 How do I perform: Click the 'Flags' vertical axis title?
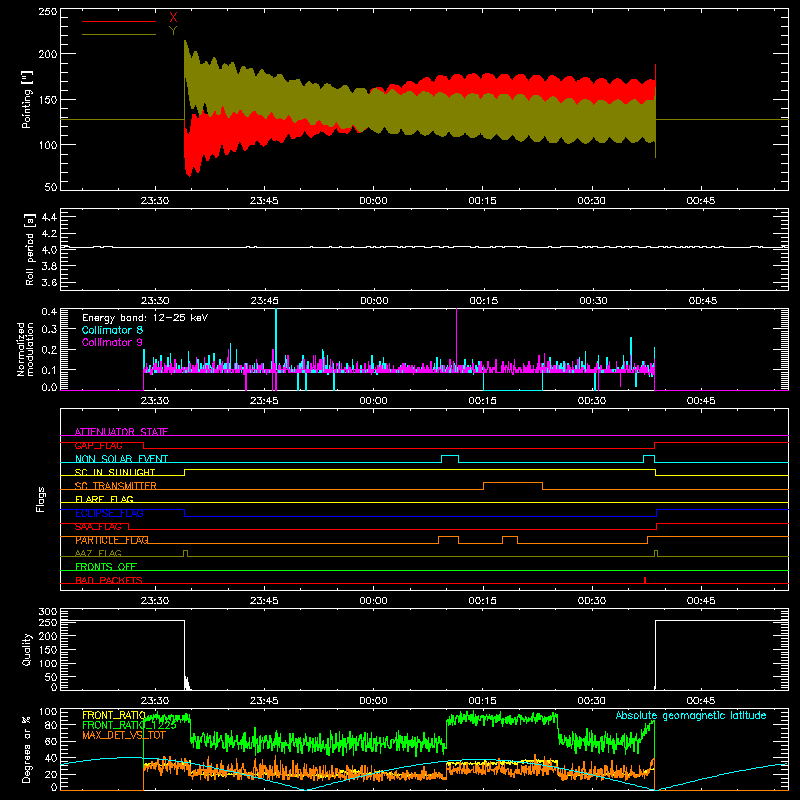coord(40,499)
